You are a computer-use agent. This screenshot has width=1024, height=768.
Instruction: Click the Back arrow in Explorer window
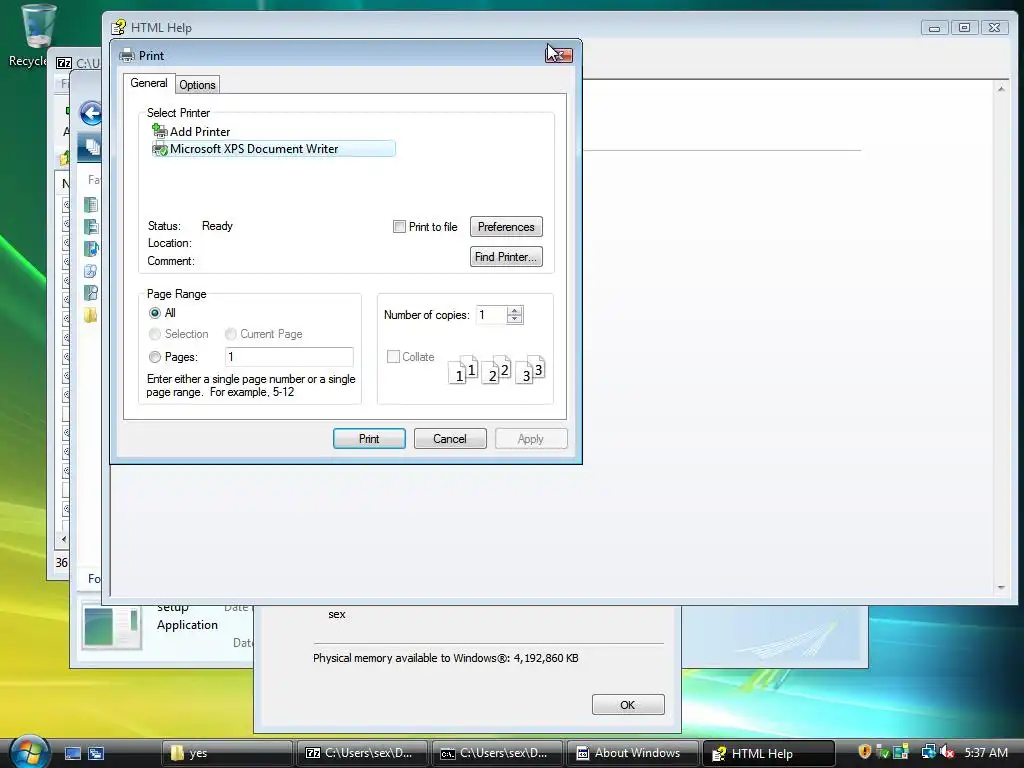click(91, 114)
